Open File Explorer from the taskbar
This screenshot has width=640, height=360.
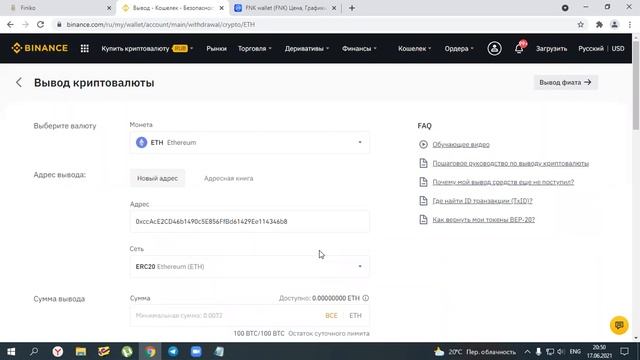[x=81, y=351]
